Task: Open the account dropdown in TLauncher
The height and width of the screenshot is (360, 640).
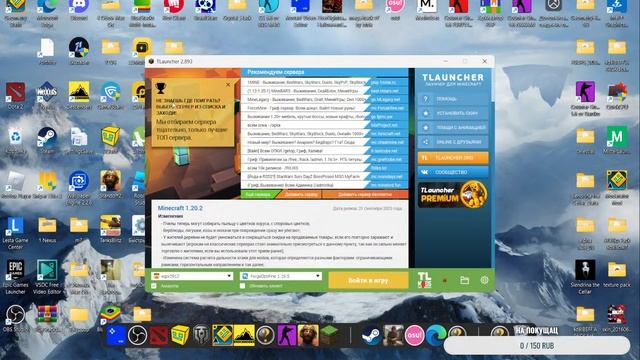Action: 192,276
